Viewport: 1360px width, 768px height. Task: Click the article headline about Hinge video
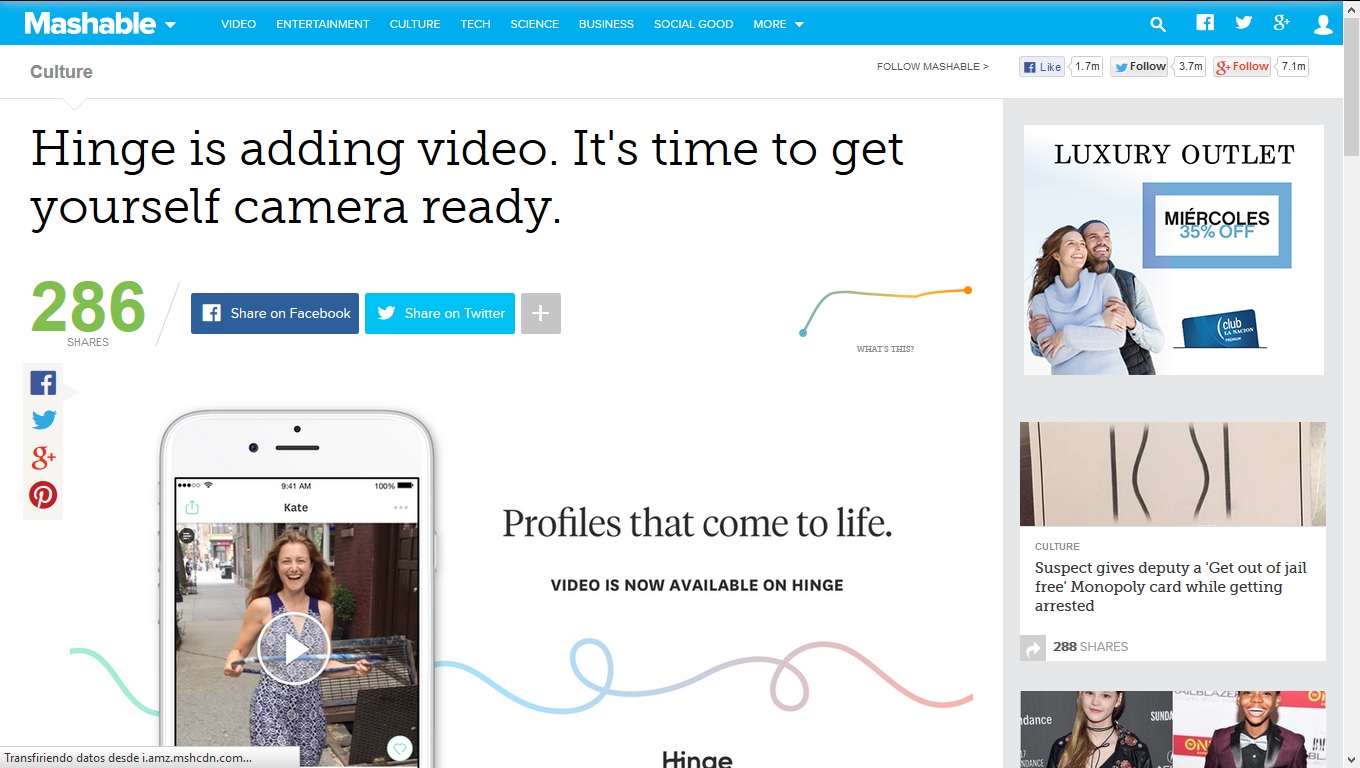[467, 178]
